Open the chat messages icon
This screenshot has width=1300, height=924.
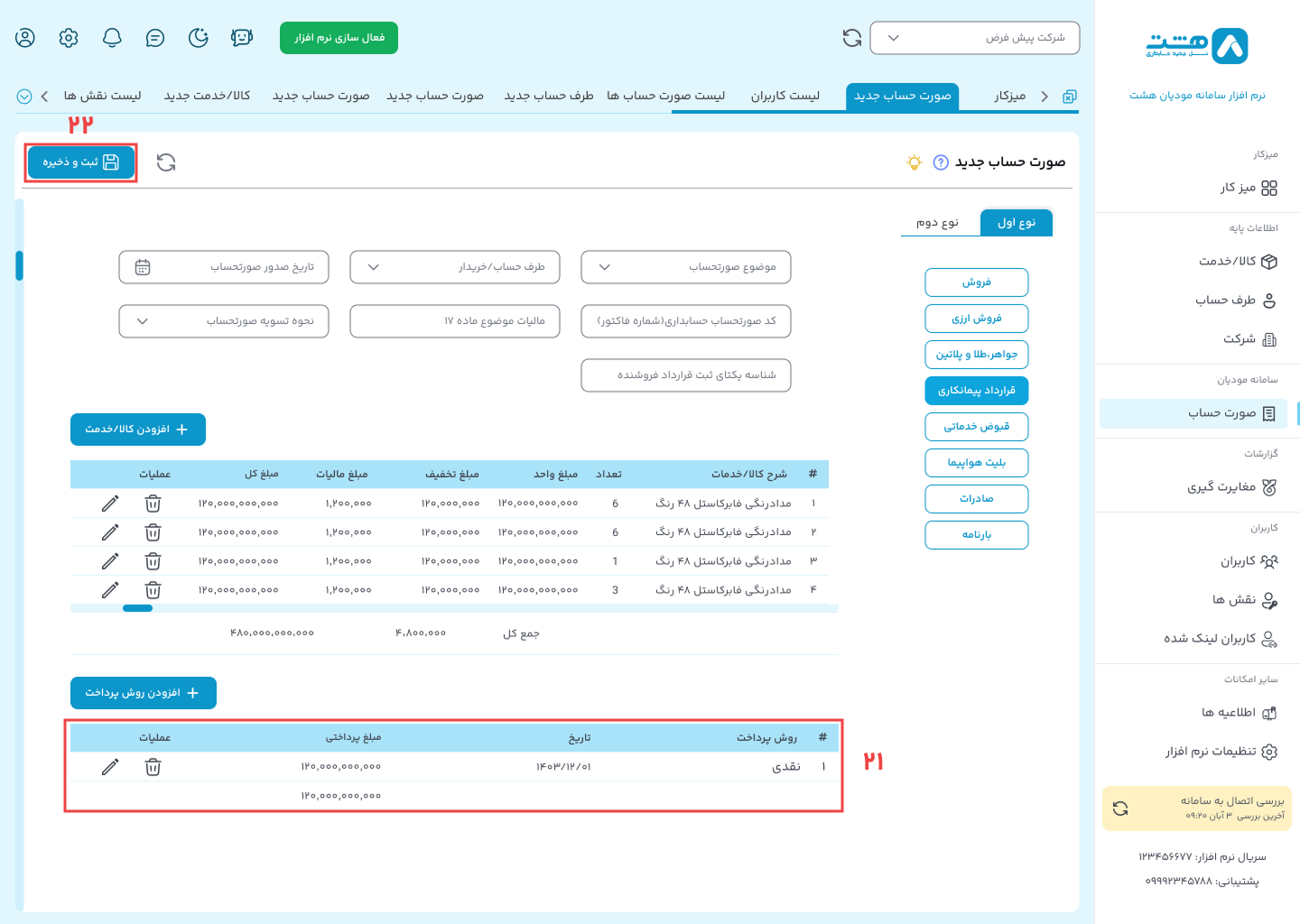(155, 38)
